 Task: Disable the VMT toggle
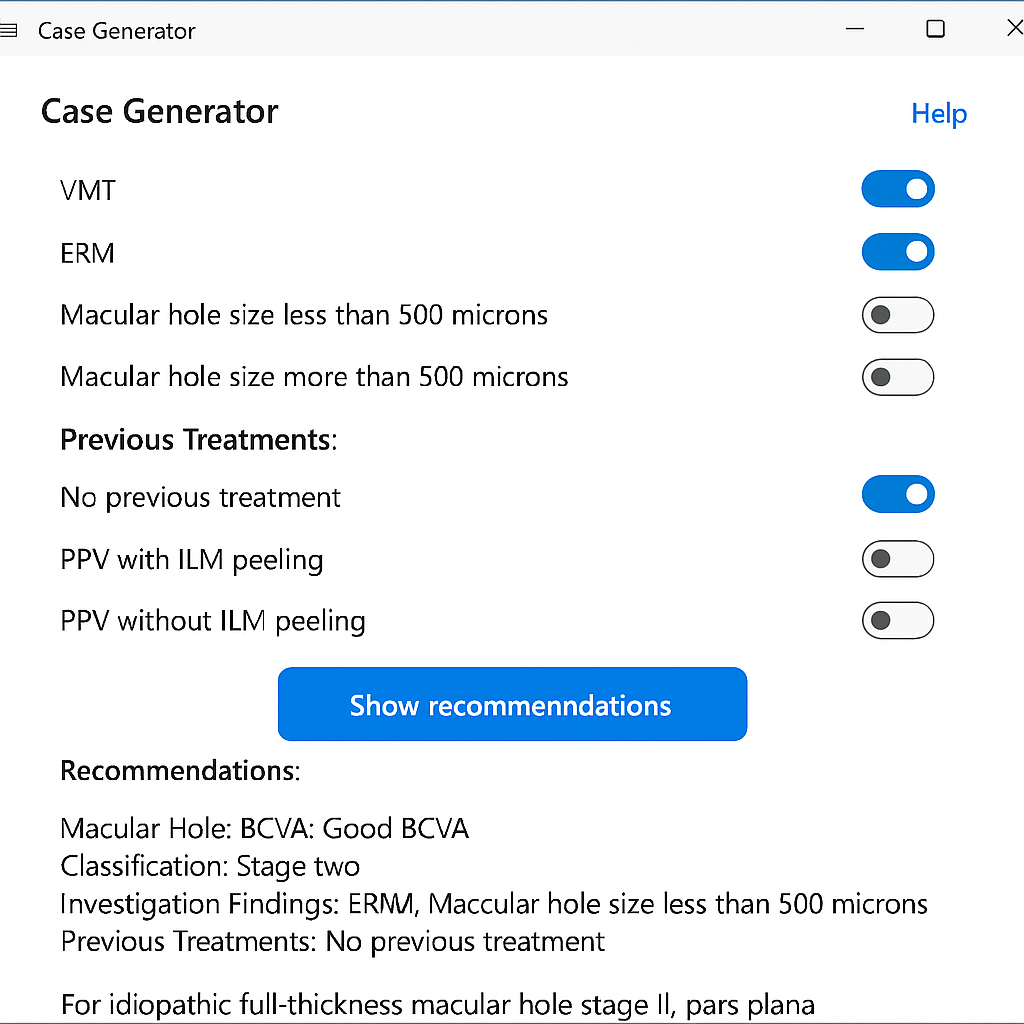click(897, 189)
